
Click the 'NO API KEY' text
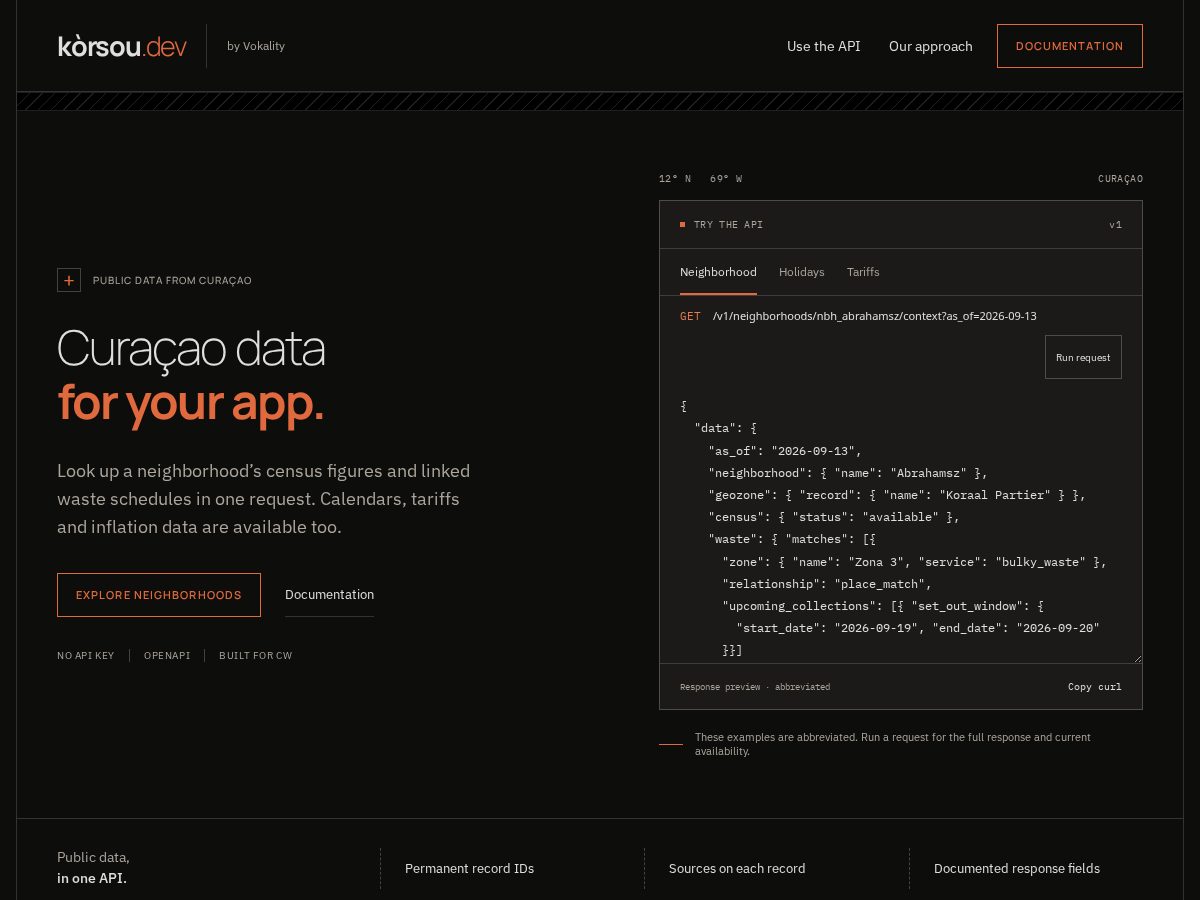coord(86,656)
